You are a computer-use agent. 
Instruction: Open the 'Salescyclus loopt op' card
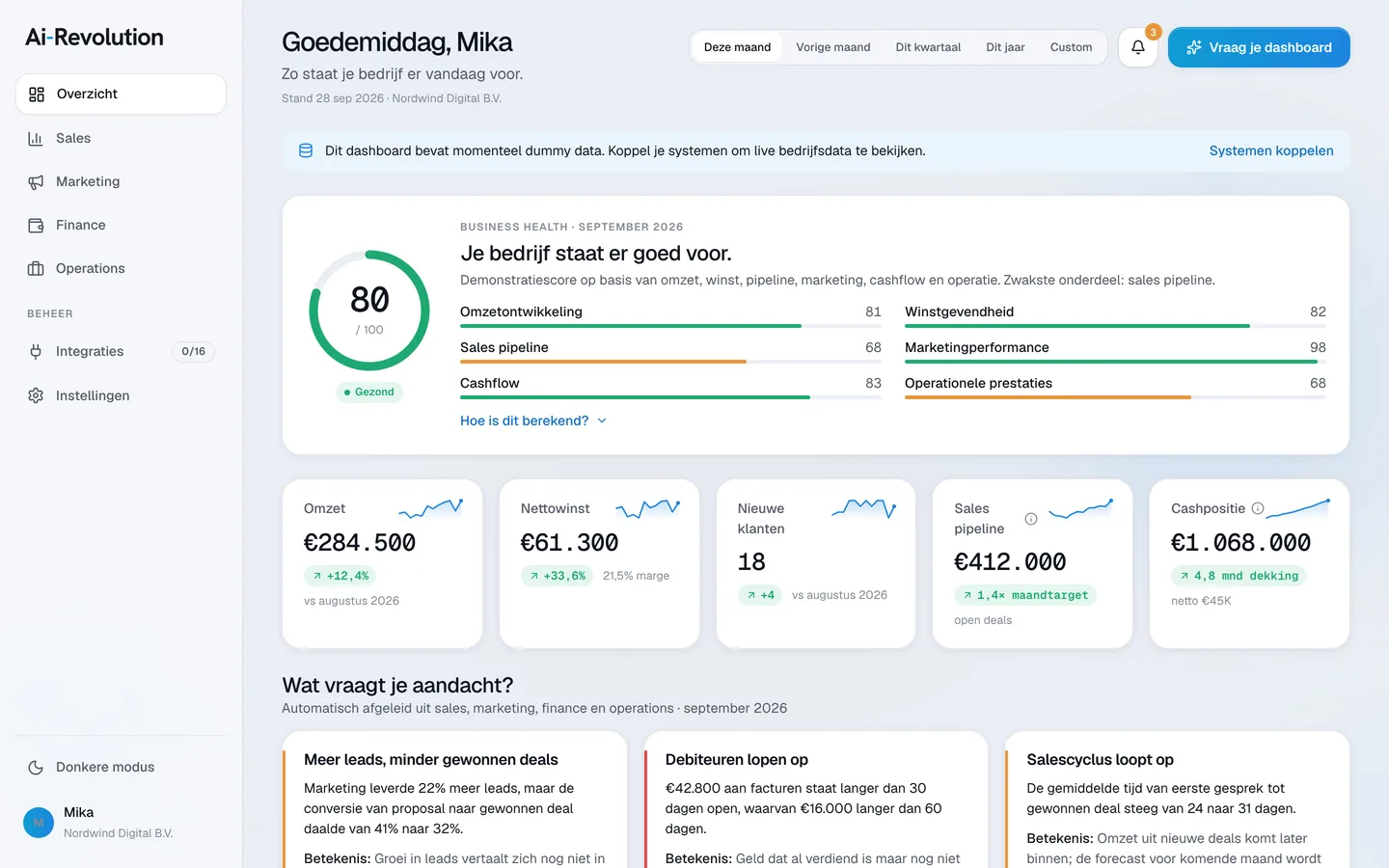[1177, 800]
